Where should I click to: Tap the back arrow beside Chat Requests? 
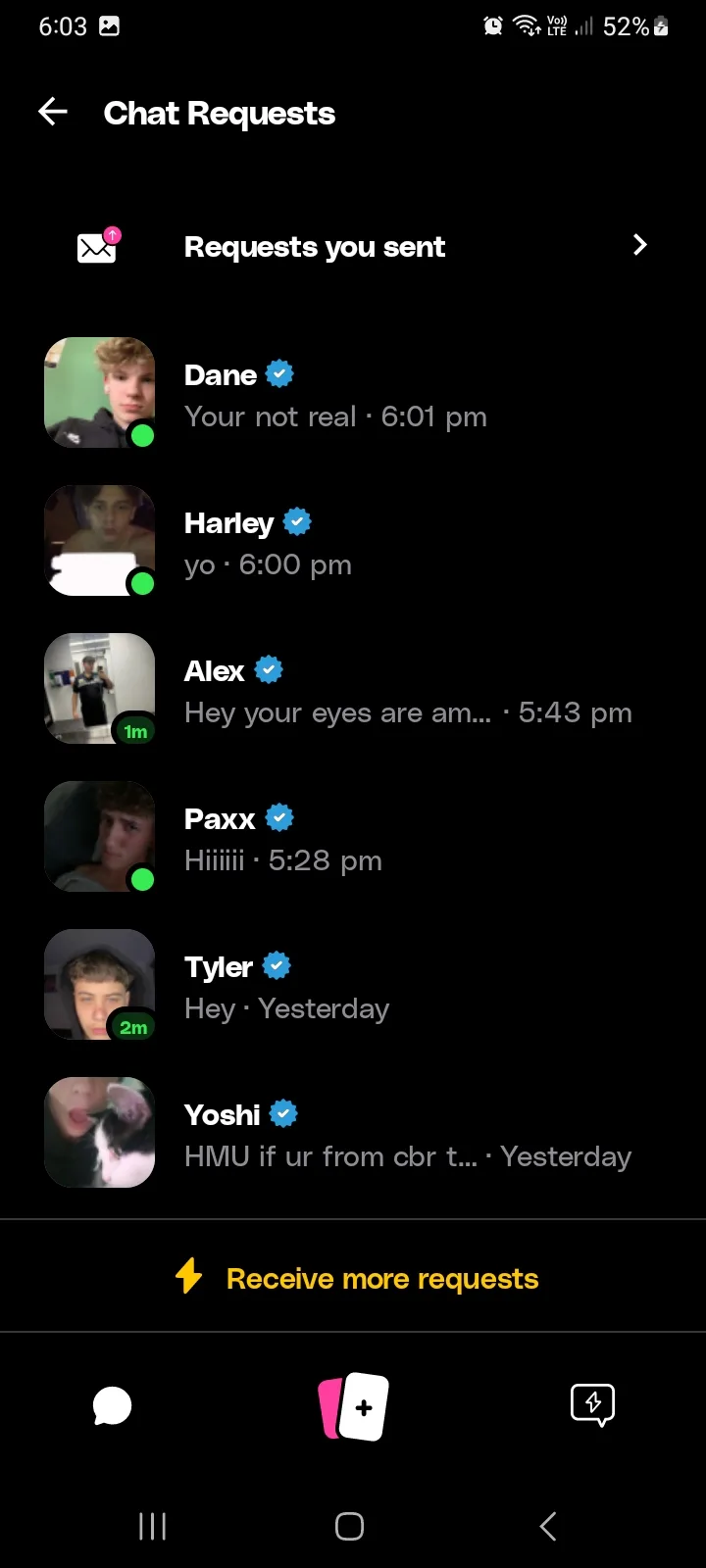click(x=53, y=112)
